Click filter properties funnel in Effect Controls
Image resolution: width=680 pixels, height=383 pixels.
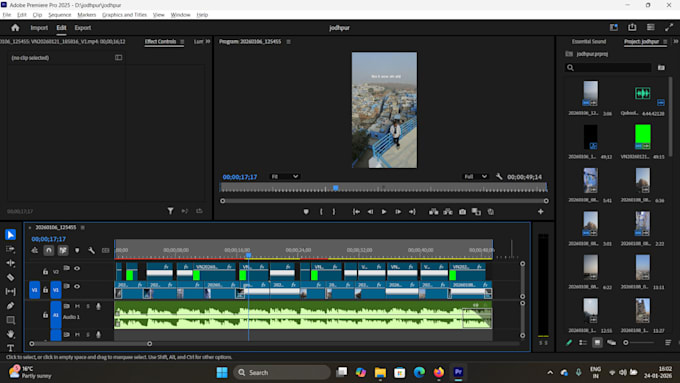[x=170, y=211]
